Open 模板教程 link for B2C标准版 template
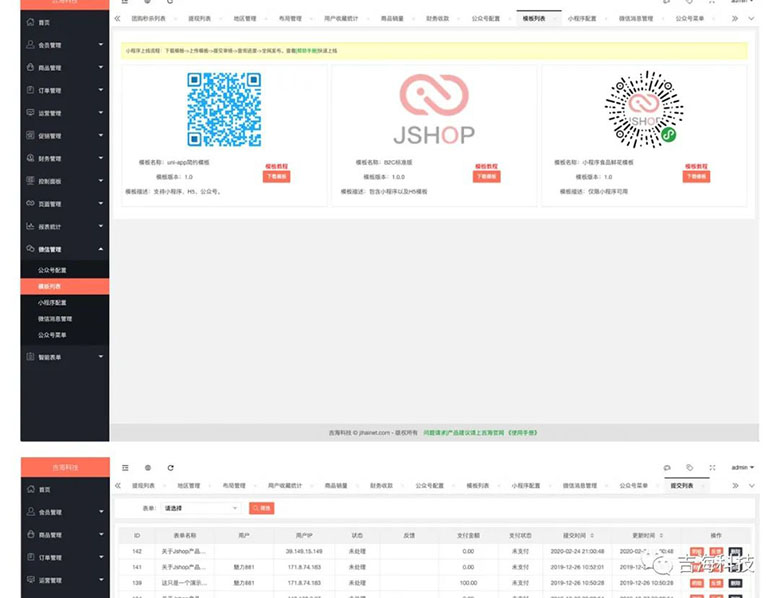 point(487,166)
